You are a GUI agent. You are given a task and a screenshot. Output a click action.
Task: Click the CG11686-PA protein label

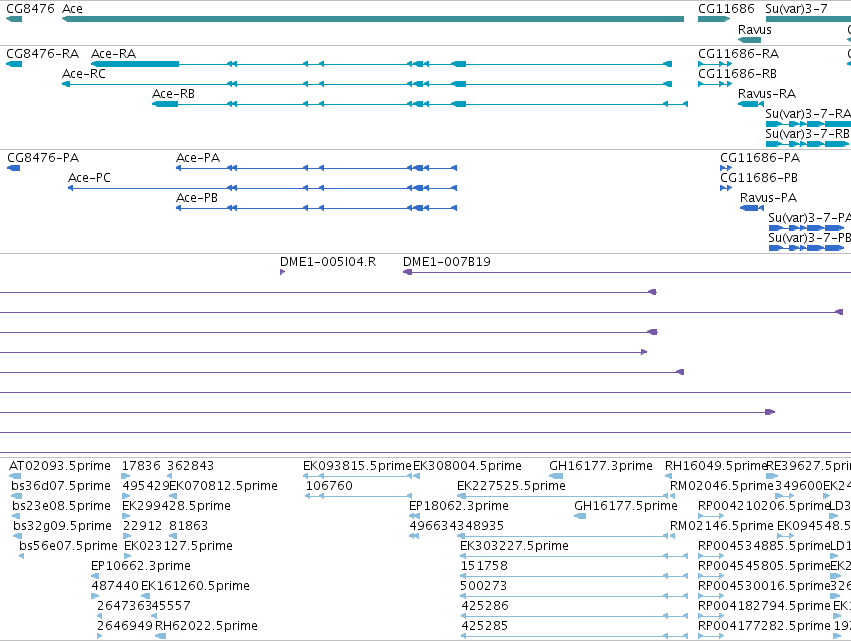(760, 158)
